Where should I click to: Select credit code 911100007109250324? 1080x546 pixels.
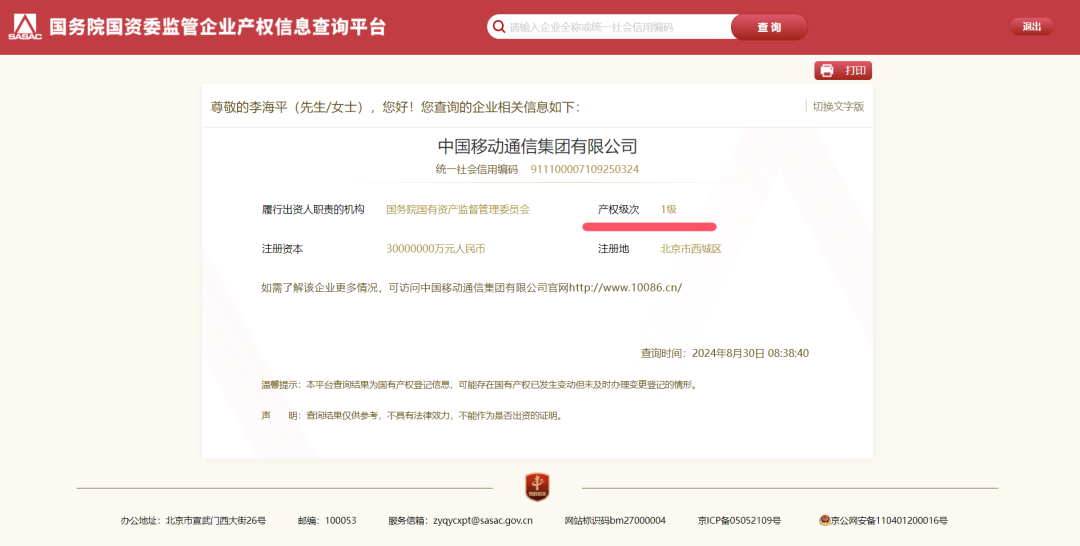(585, 169)
